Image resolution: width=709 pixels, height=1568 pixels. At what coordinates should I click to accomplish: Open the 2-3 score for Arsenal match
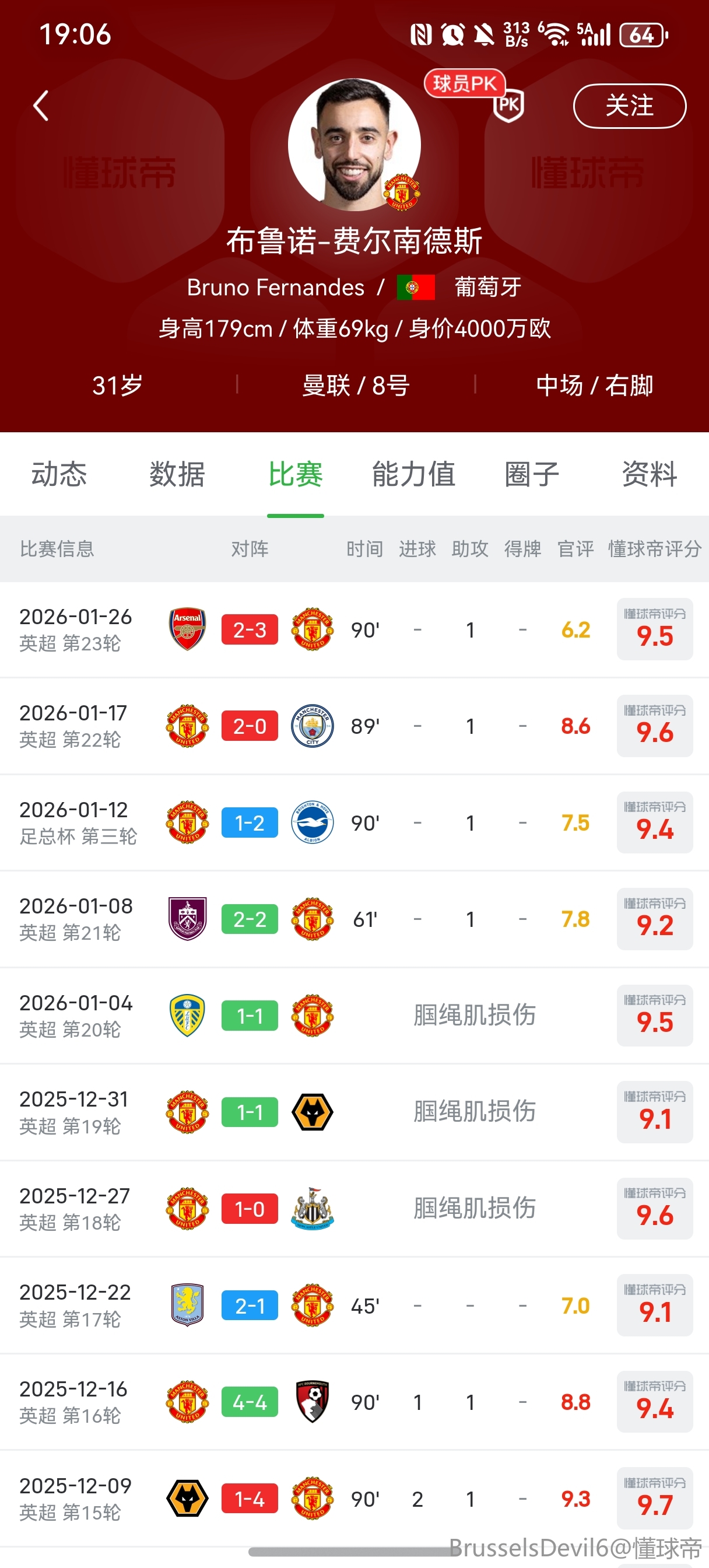(x=250, y=629)
